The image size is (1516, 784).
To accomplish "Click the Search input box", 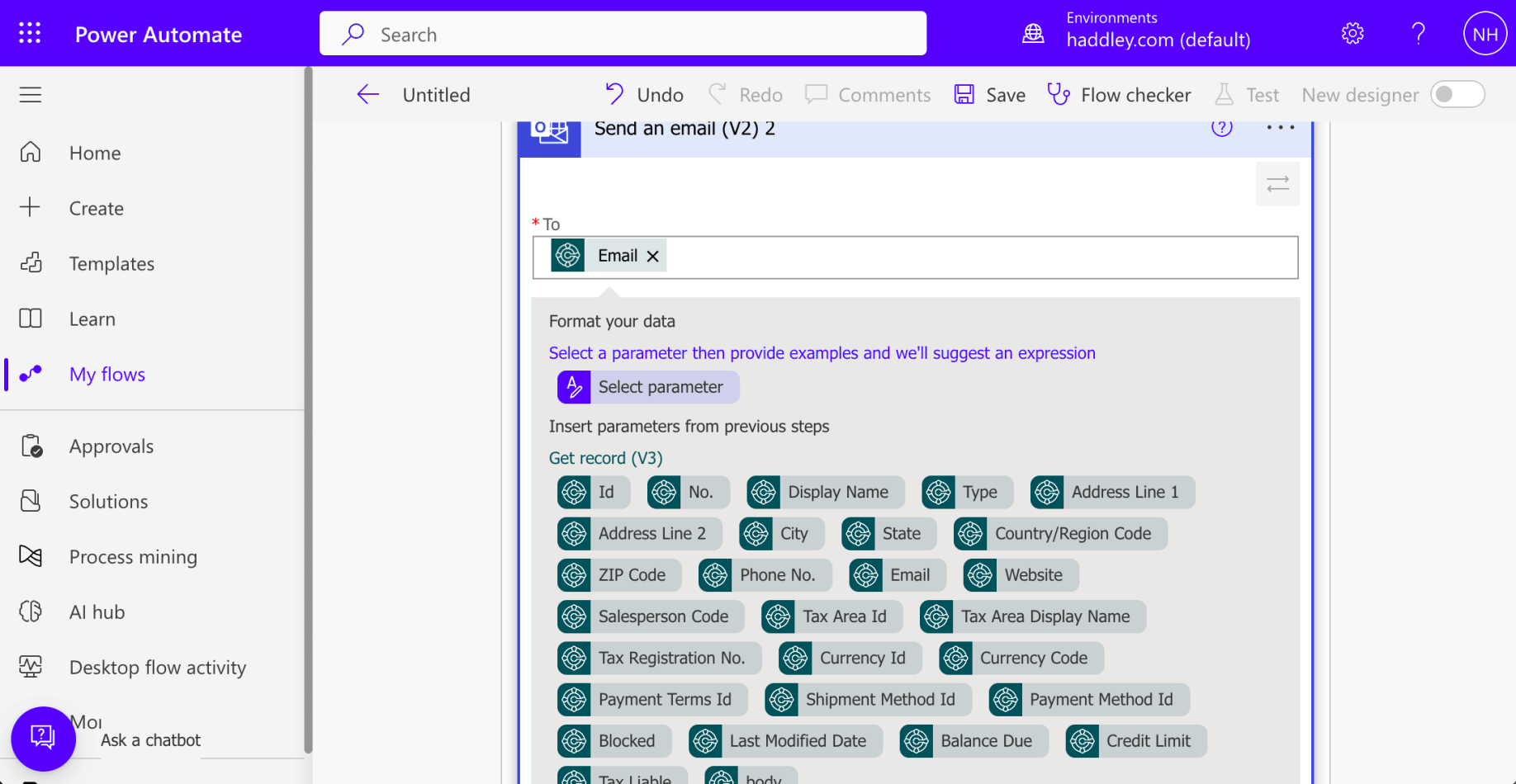I will click(623, 34).
